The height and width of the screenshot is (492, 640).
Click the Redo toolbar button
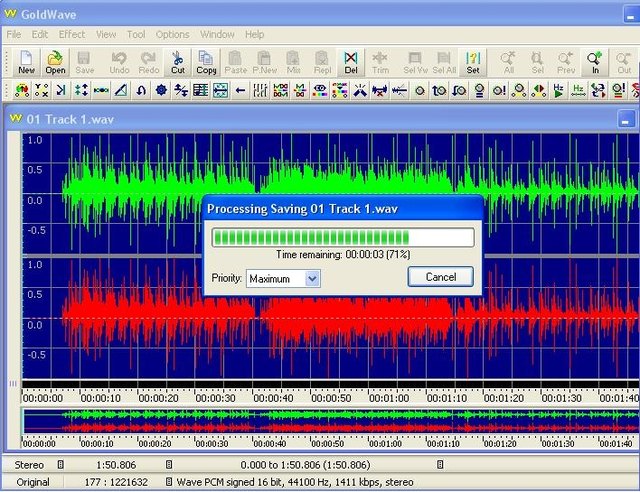[148, 62]
